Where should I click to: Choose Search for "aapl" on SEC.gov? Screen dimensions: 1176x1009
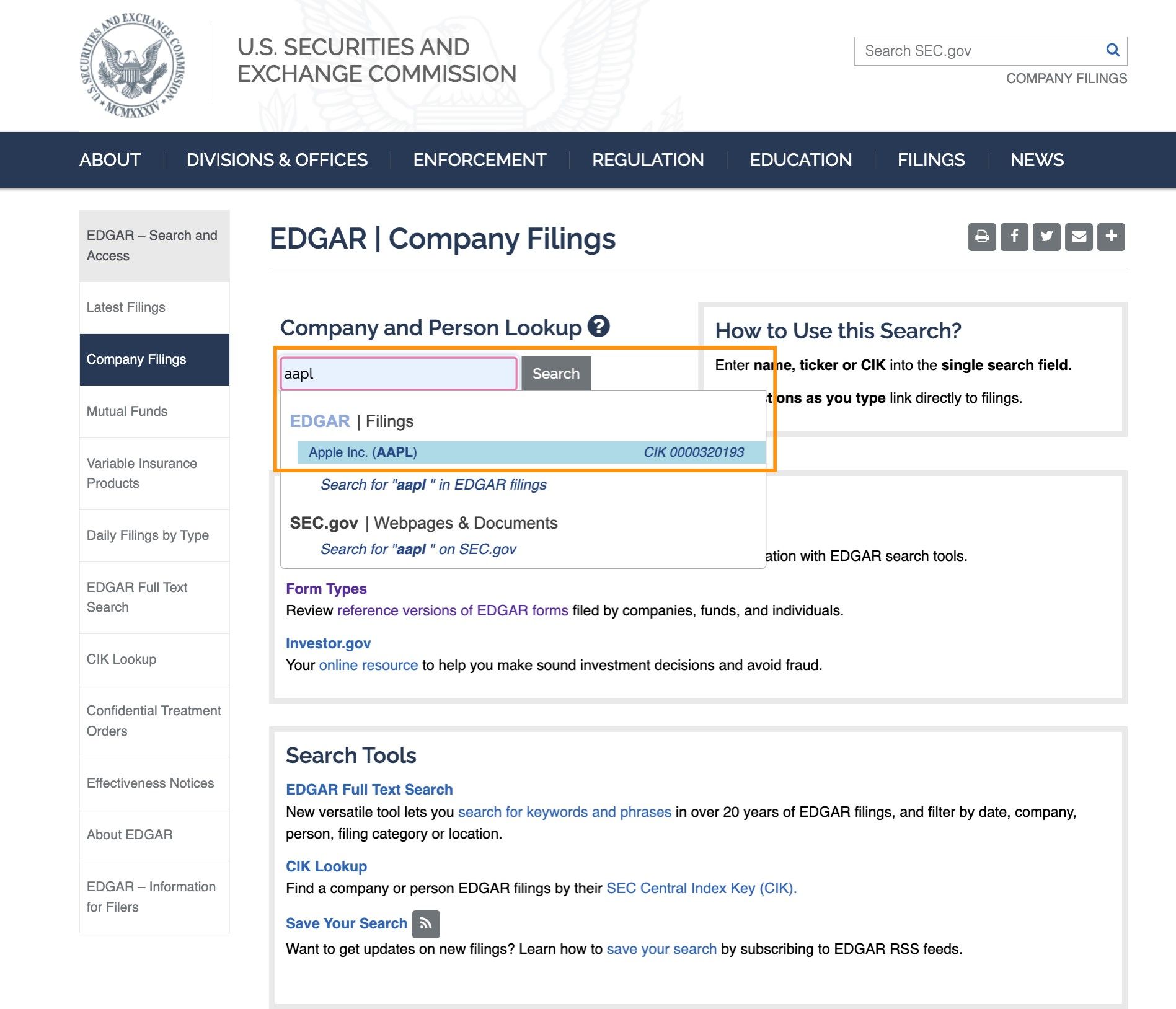[418, 549]
